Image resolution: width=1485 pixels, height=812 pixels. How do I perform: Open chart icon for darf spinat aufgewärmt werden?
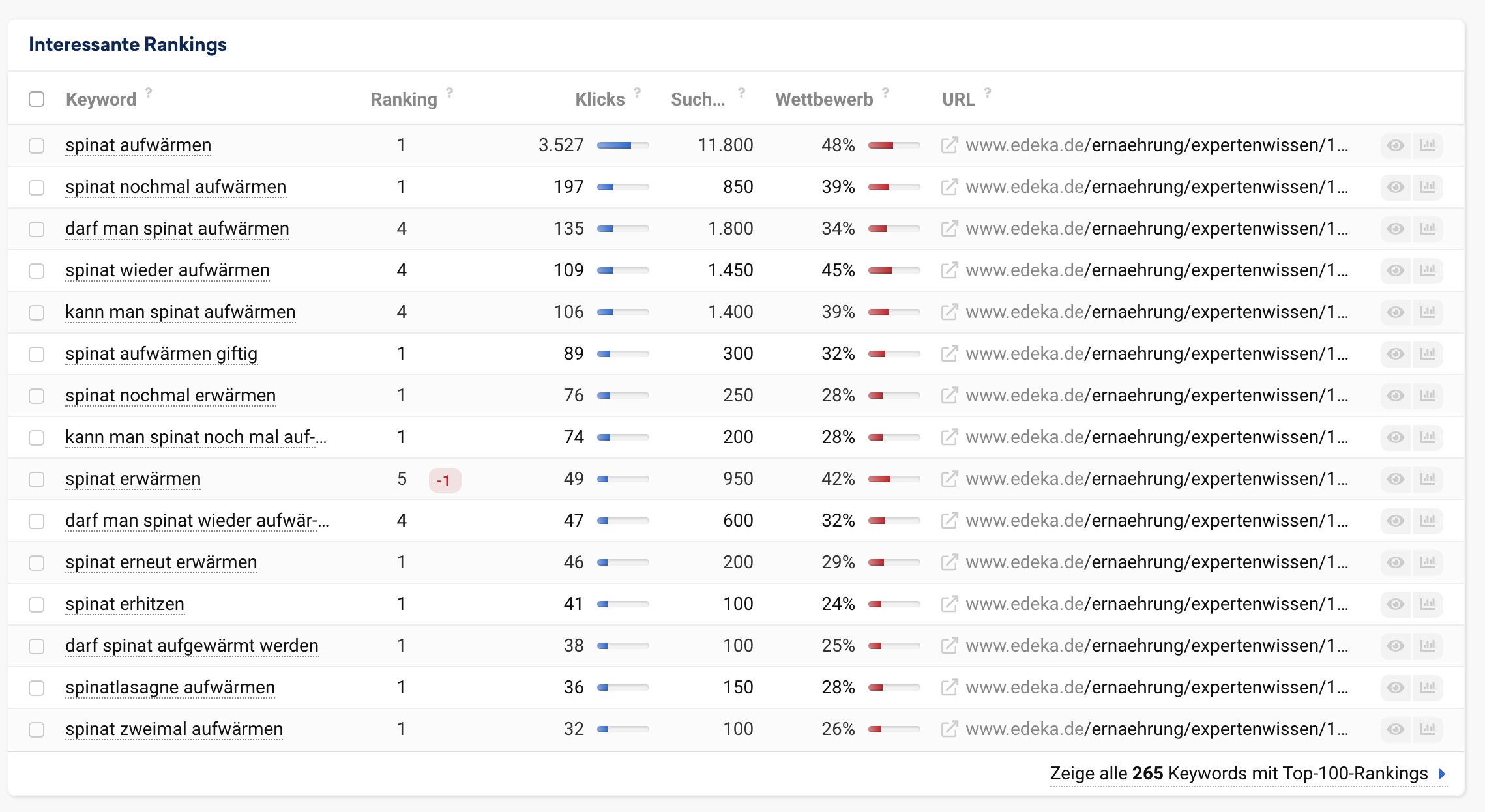(1428, 646)
